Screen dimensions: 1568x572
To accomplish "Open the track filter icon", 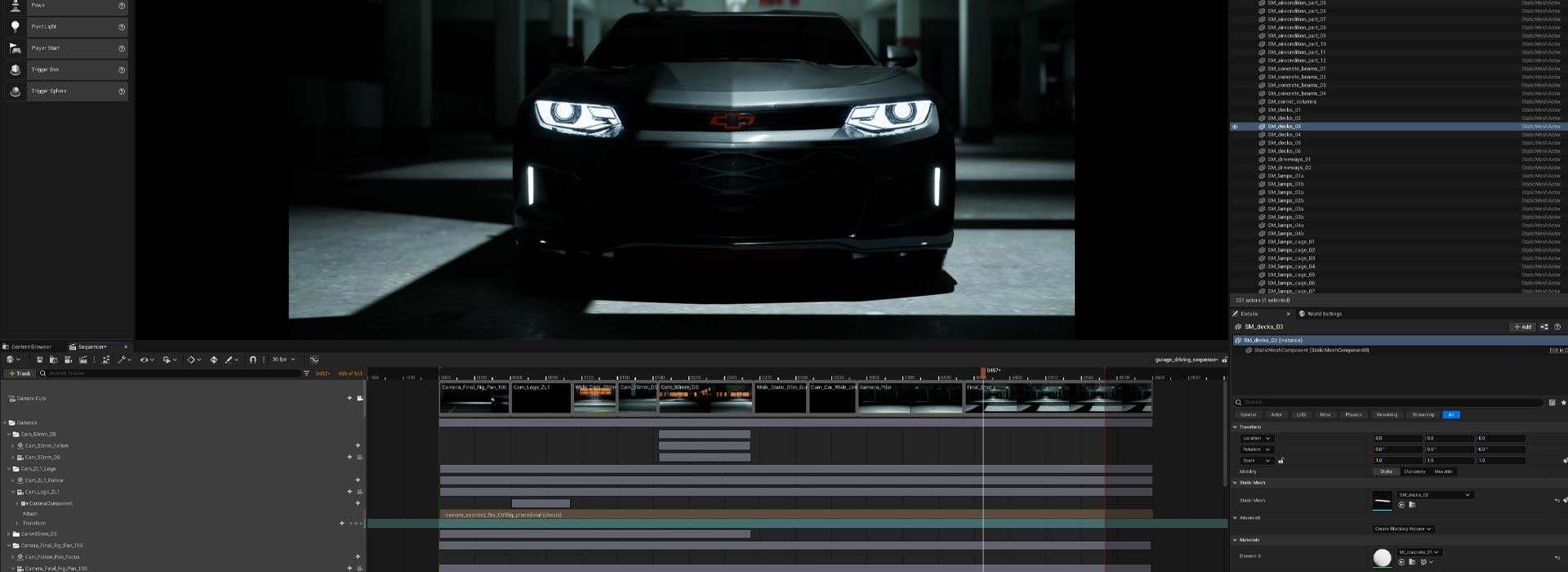I will point(307,373).
